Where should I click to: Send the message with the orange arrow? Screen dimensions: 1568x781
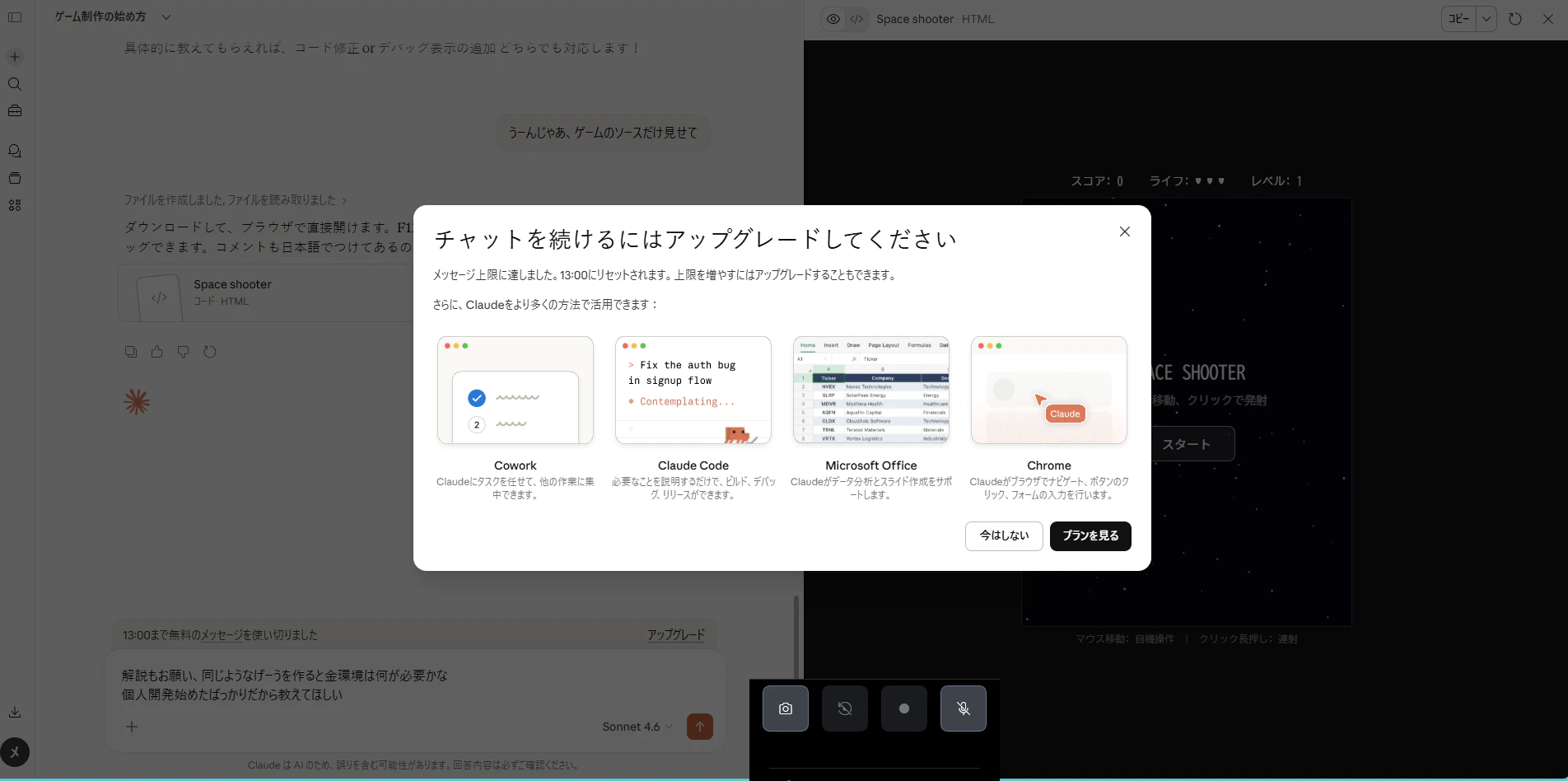[700, 727]
